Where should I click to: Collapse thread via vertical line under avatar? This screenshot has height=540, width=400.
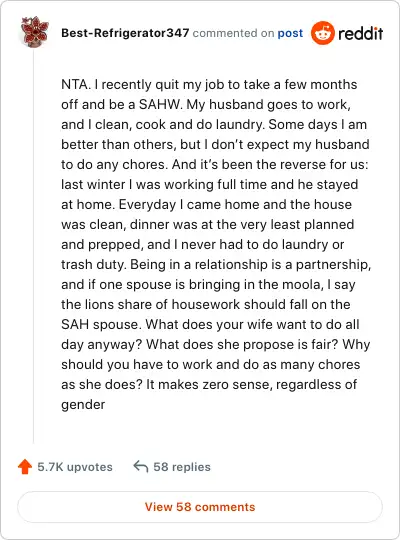33,246
